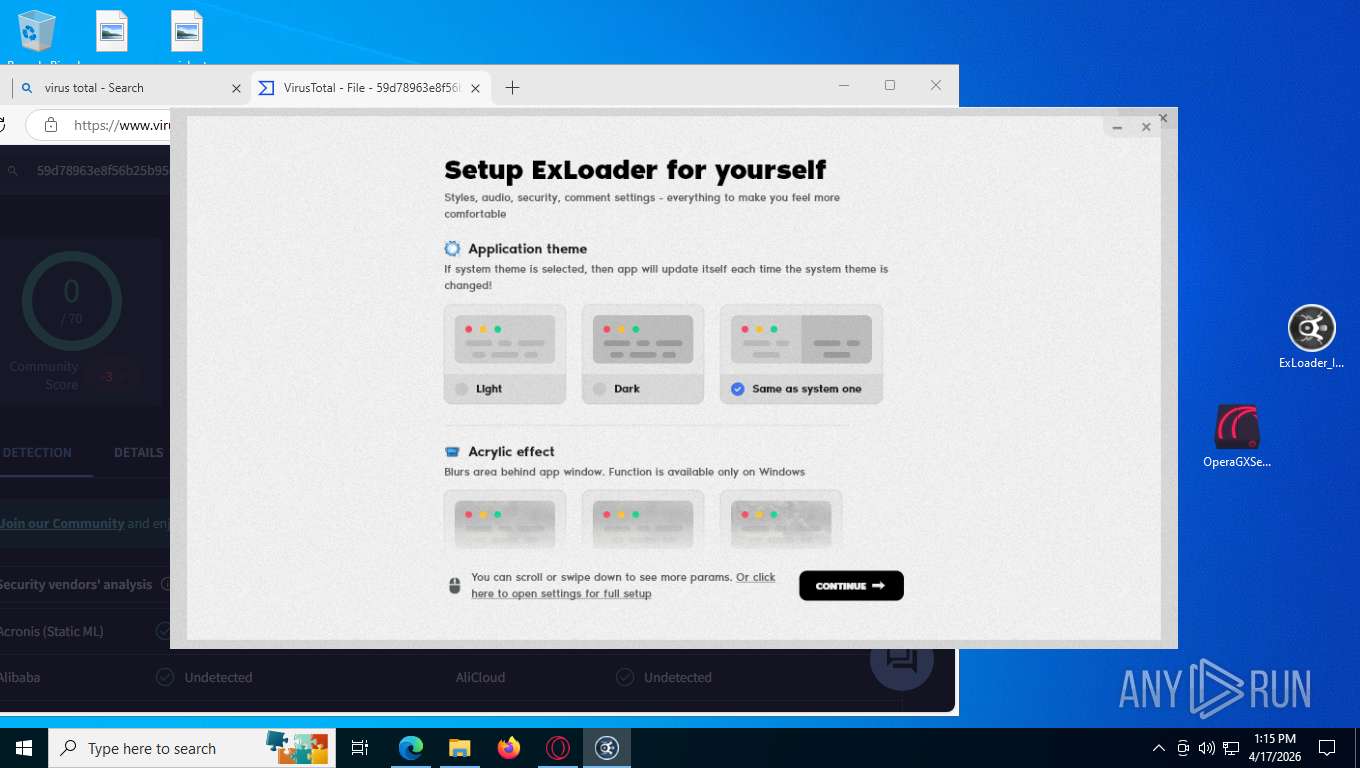Click the lock icon in browser address bar
This screenshot has height=768, width=1360.
(x=49, y=126)
